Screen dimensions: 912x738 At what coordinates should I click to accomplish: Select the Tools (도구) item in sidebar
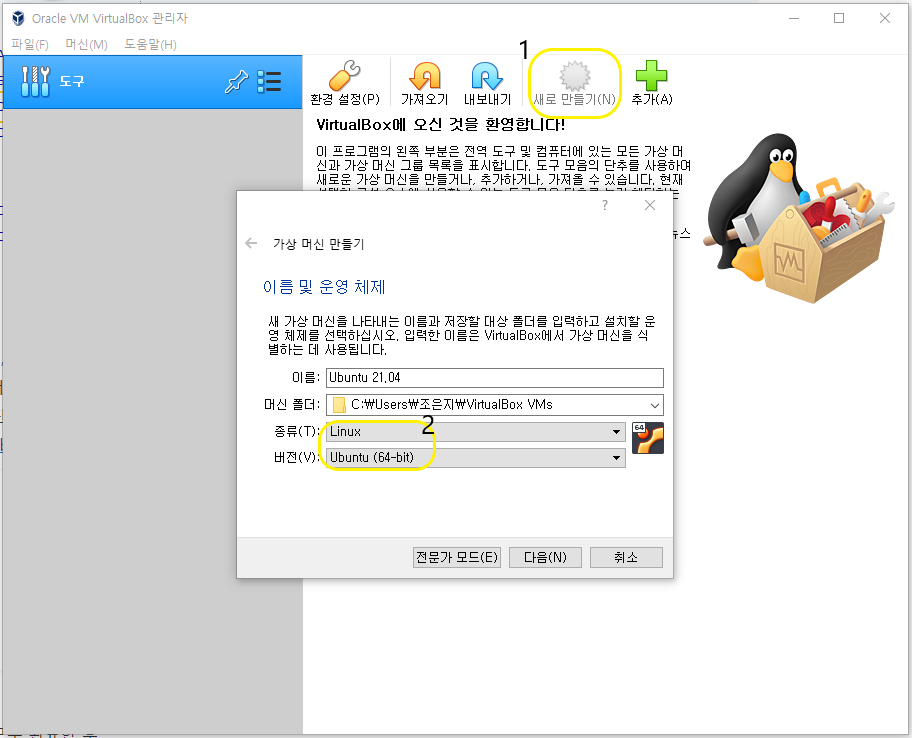[152, 82]
